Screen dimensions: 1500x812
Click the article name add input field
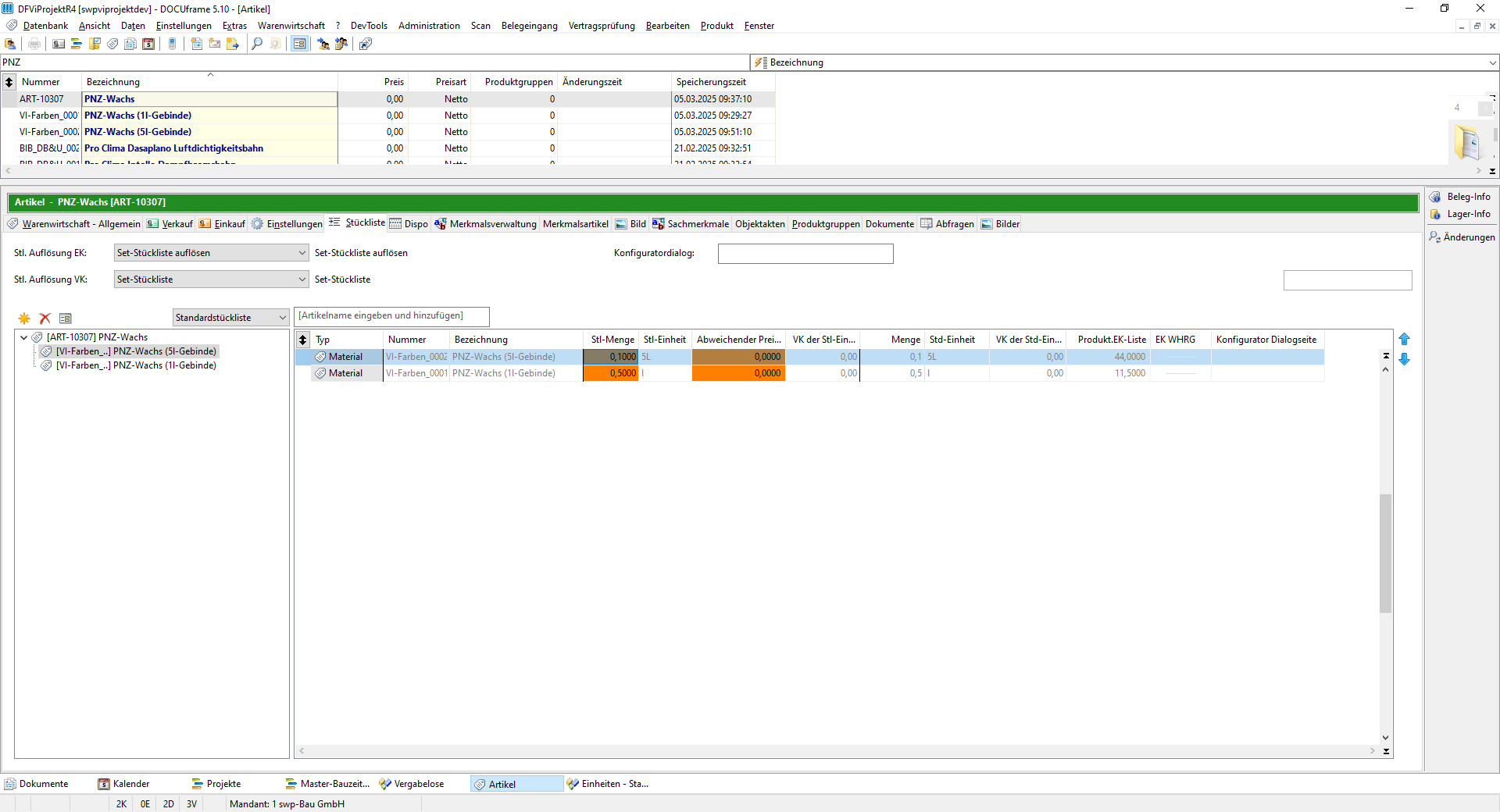click(x=392, y=316)
